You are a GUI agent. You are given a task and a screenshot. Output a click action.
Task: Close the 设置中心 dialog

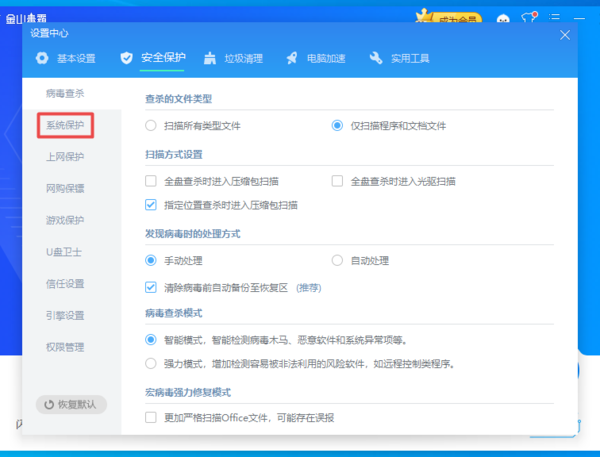click(x=565, y=35)
